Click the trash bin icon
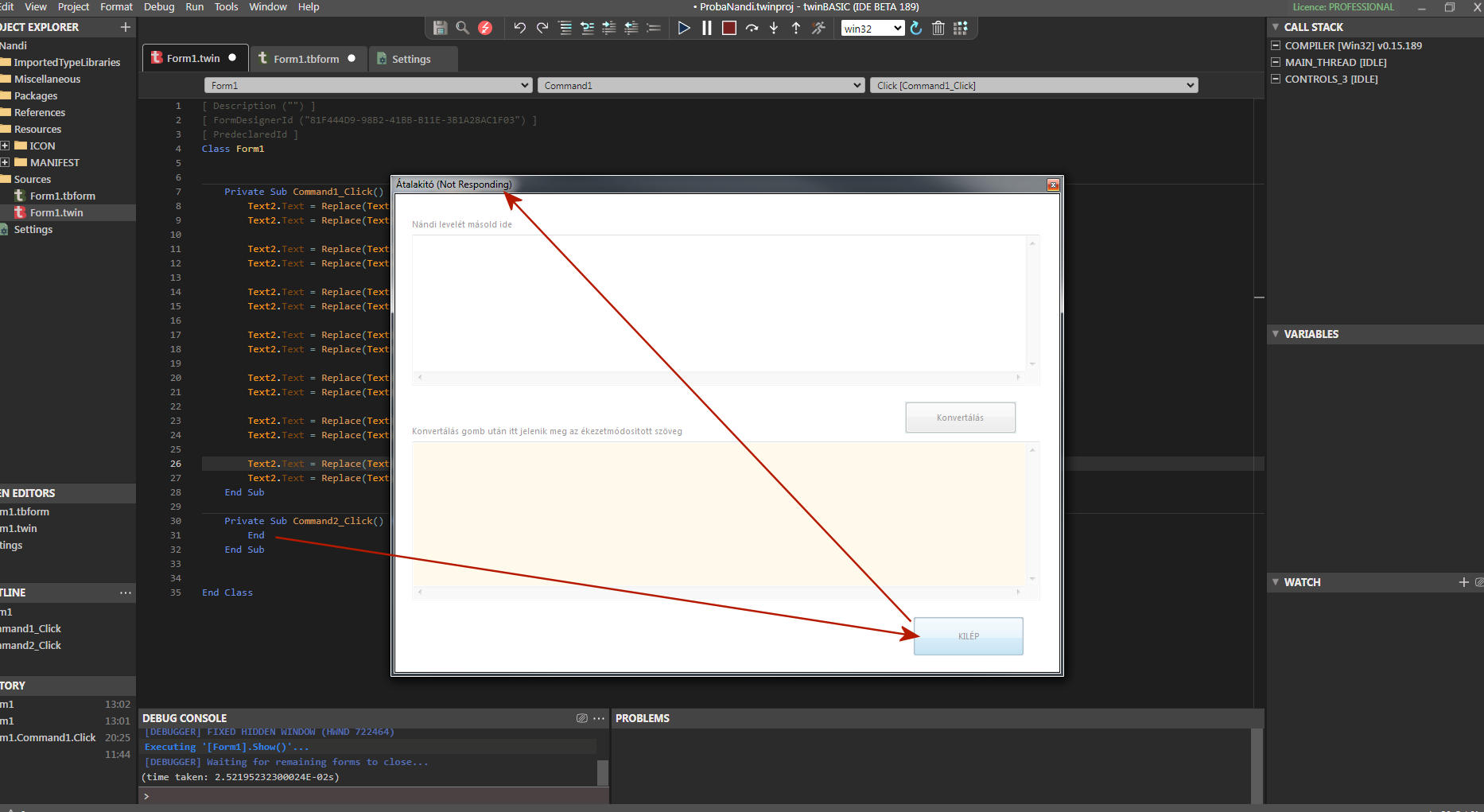 938,28
